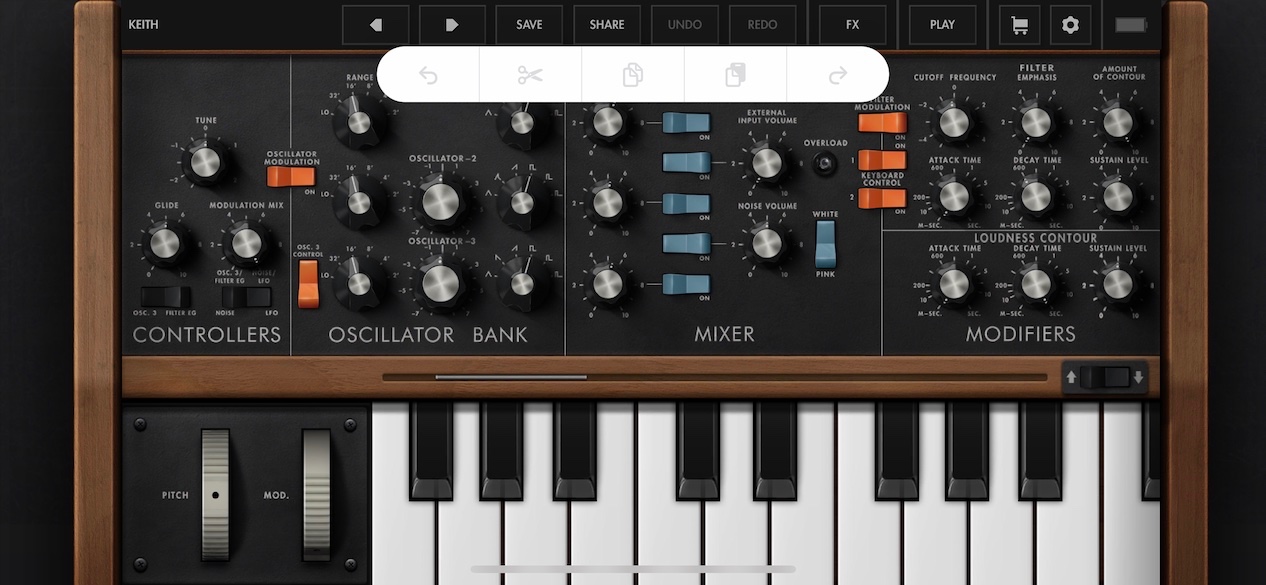Click the Loudness Contour Decay Time knob

point(1037,284)
